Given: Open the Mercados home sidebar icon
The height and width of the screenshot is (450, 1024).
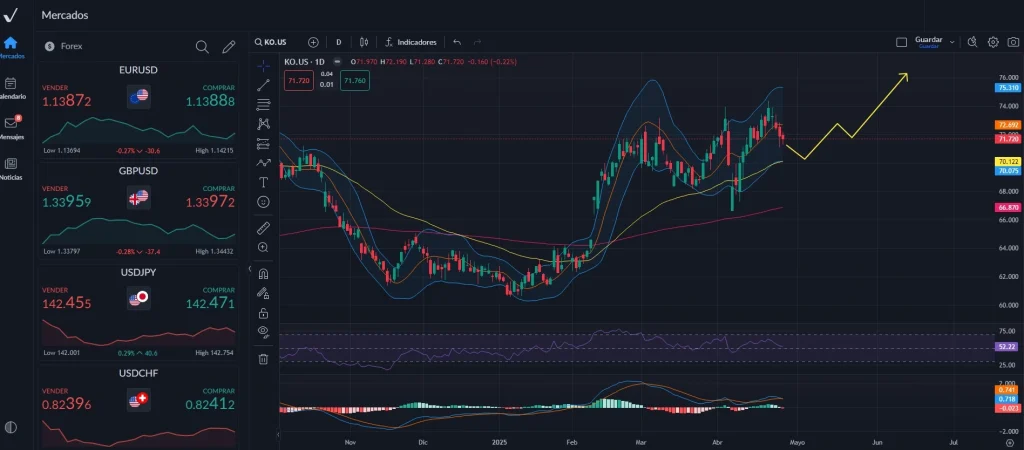Looking at the screenshot, I should coord(10,43).
